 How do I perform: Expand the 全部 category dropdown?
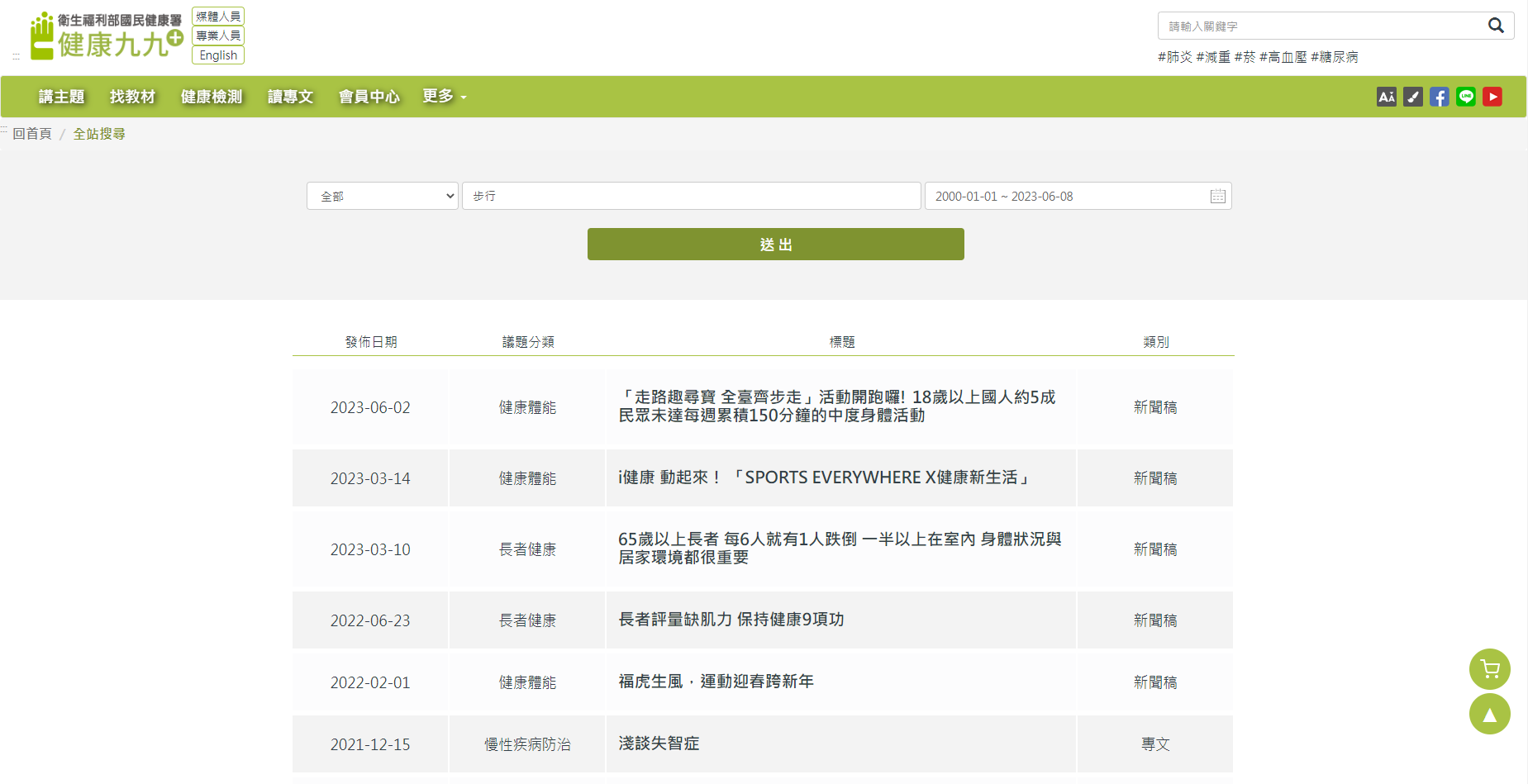point(383,196)
